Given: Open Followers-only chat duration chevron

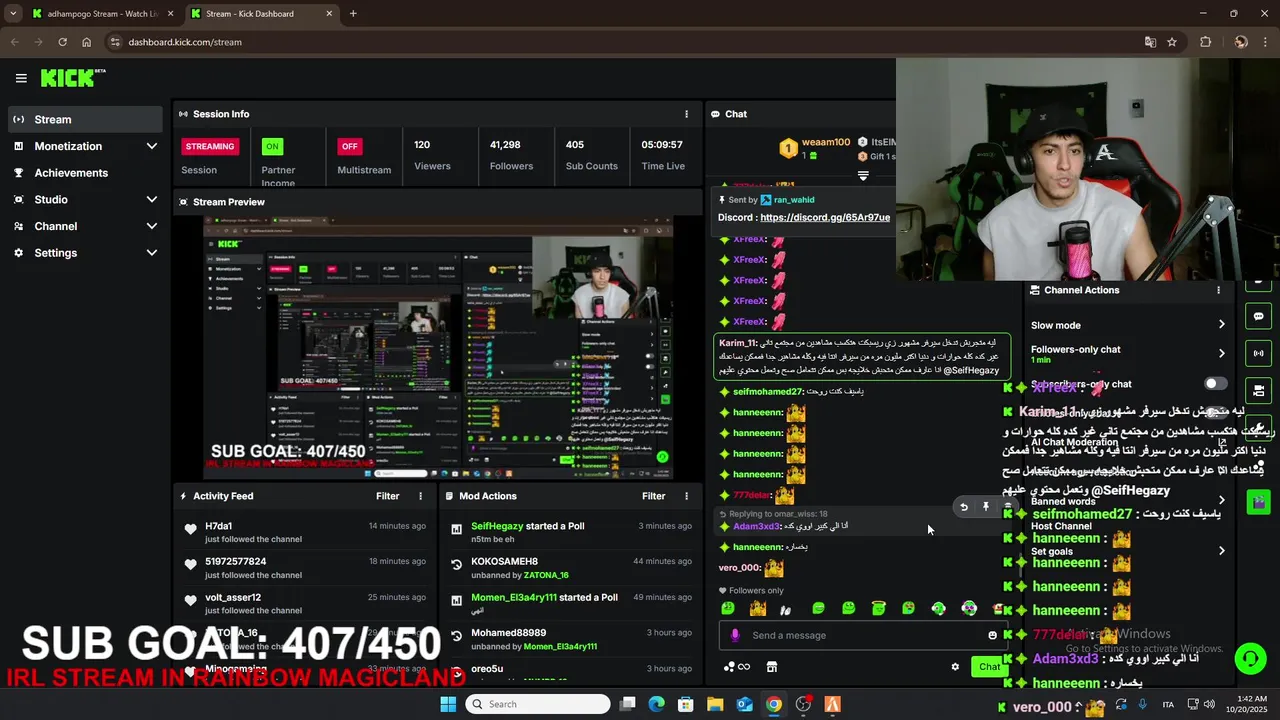Looking at the screenshot, I should coord(1221,353).
